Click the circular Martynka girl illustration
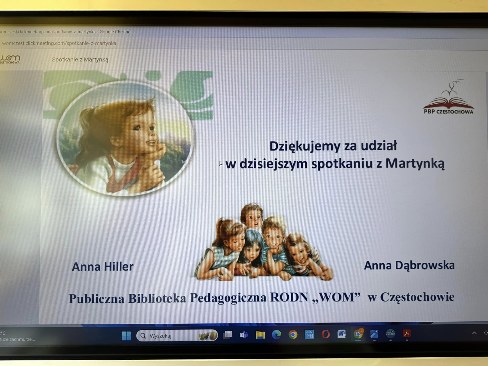This screenshot has height=366, width=488. (x=125, y=138)
